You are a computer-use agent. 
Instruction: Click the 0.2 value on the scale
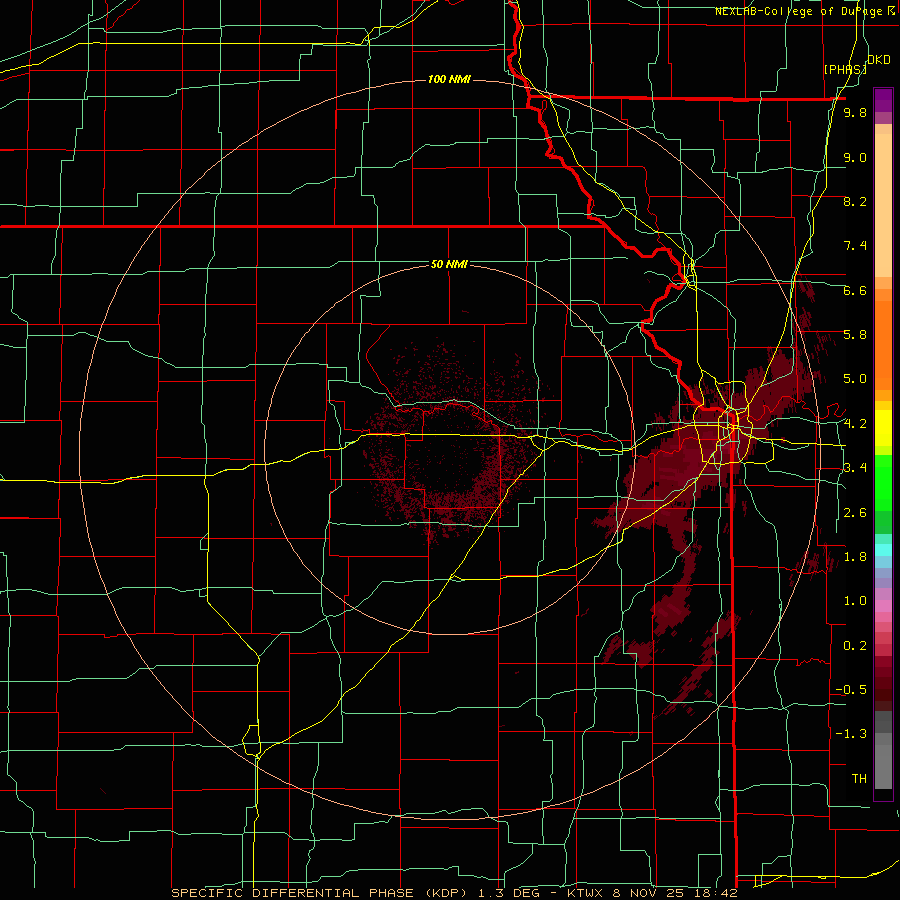[x=855, y=646]
